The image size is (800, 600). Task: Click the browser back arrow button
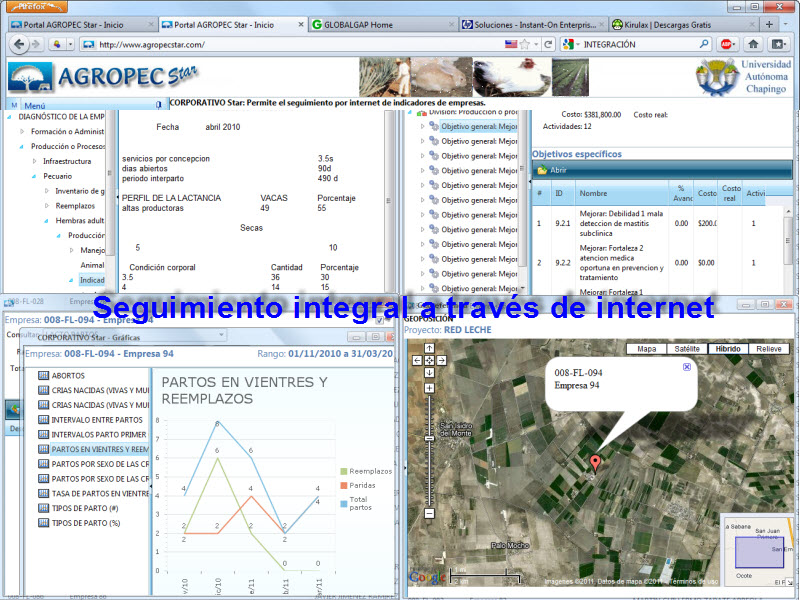coord(20,44)
